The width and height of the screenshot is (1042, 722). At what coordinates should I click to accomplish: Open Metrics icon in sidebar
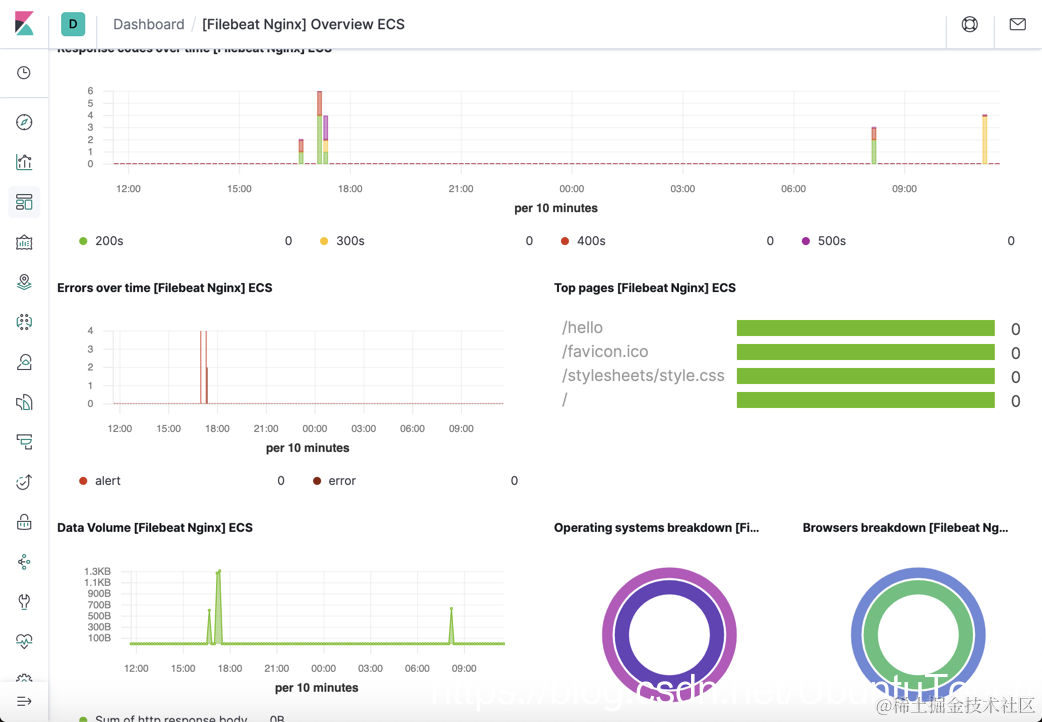point(24,362)
